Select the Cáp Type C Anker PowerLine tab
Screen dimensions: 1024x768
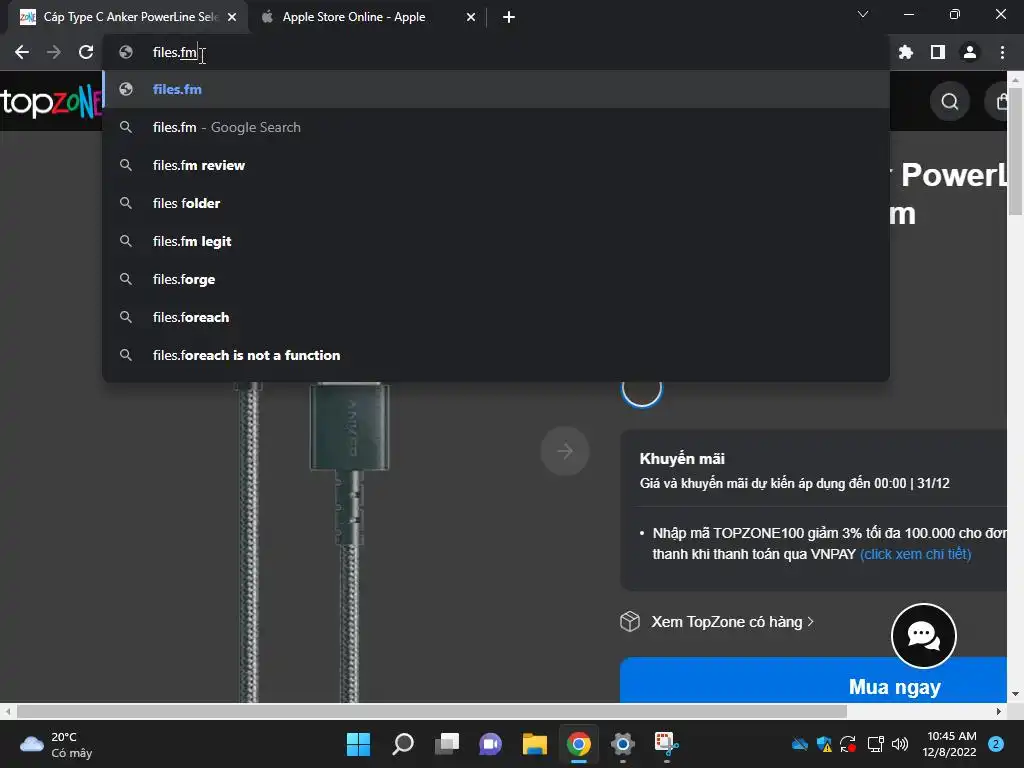coord(127,17)
